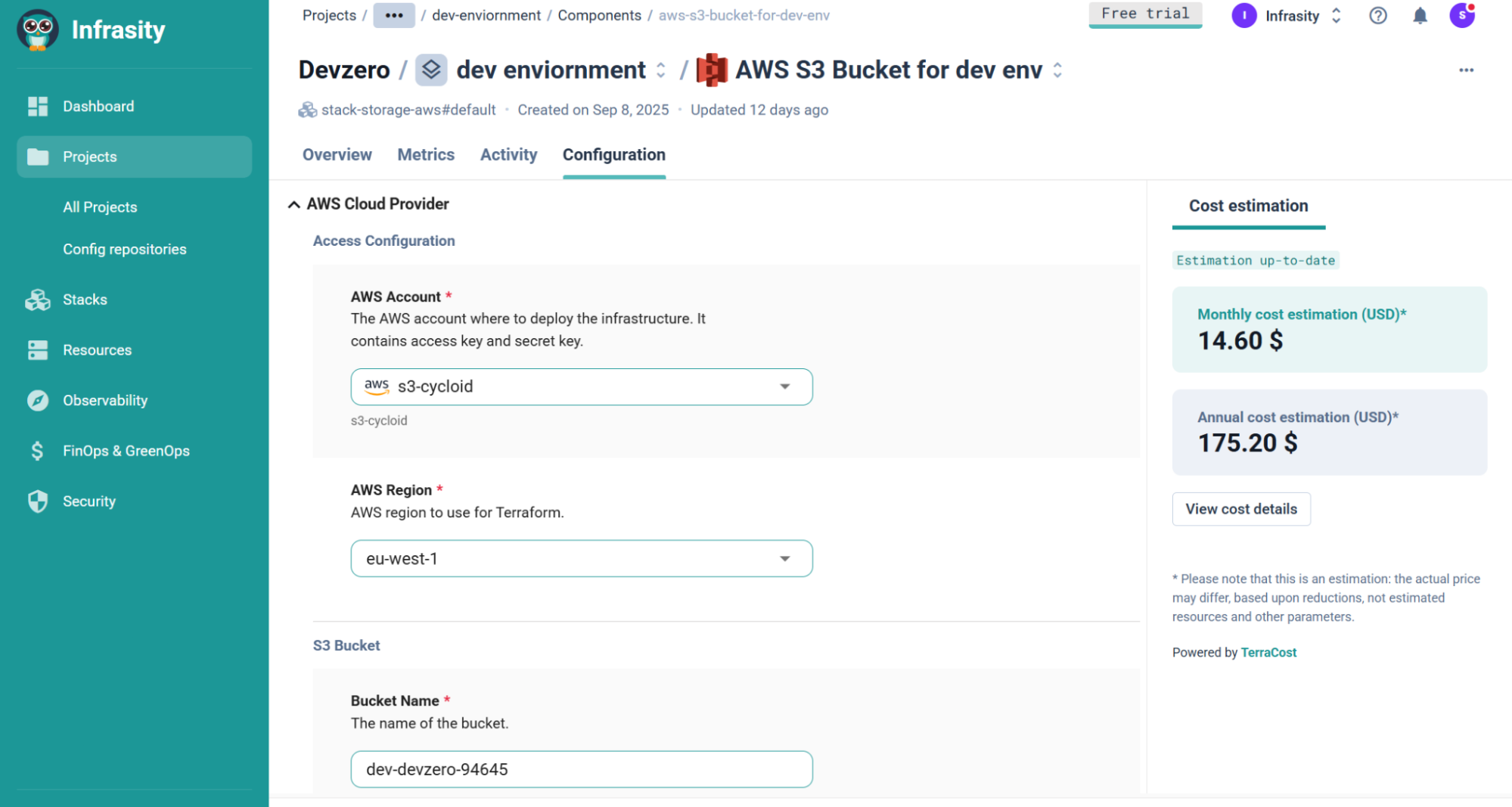Follow the TerraCost link
1512x807 pixels.
click(1268, 653)
